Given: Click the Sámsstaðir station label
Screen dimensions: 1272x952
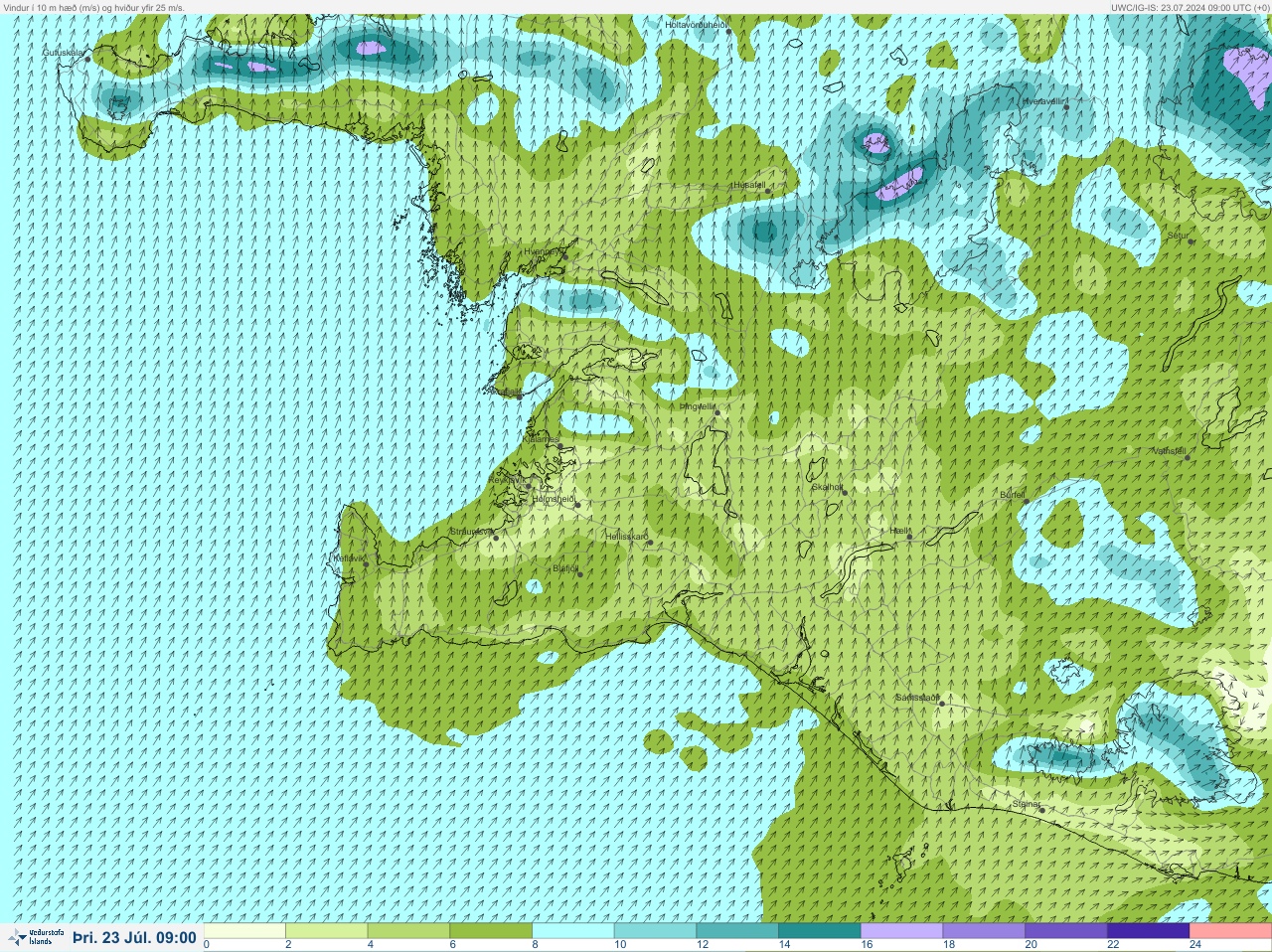Looking at the screenshot, I should click(x=917, y=698).
